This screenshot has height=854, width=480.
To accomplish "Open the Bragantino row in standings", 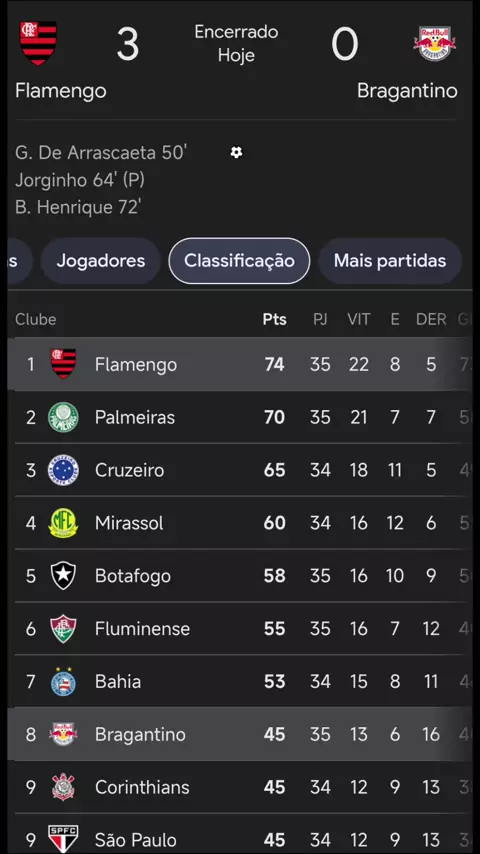I will tap(240, 734).
